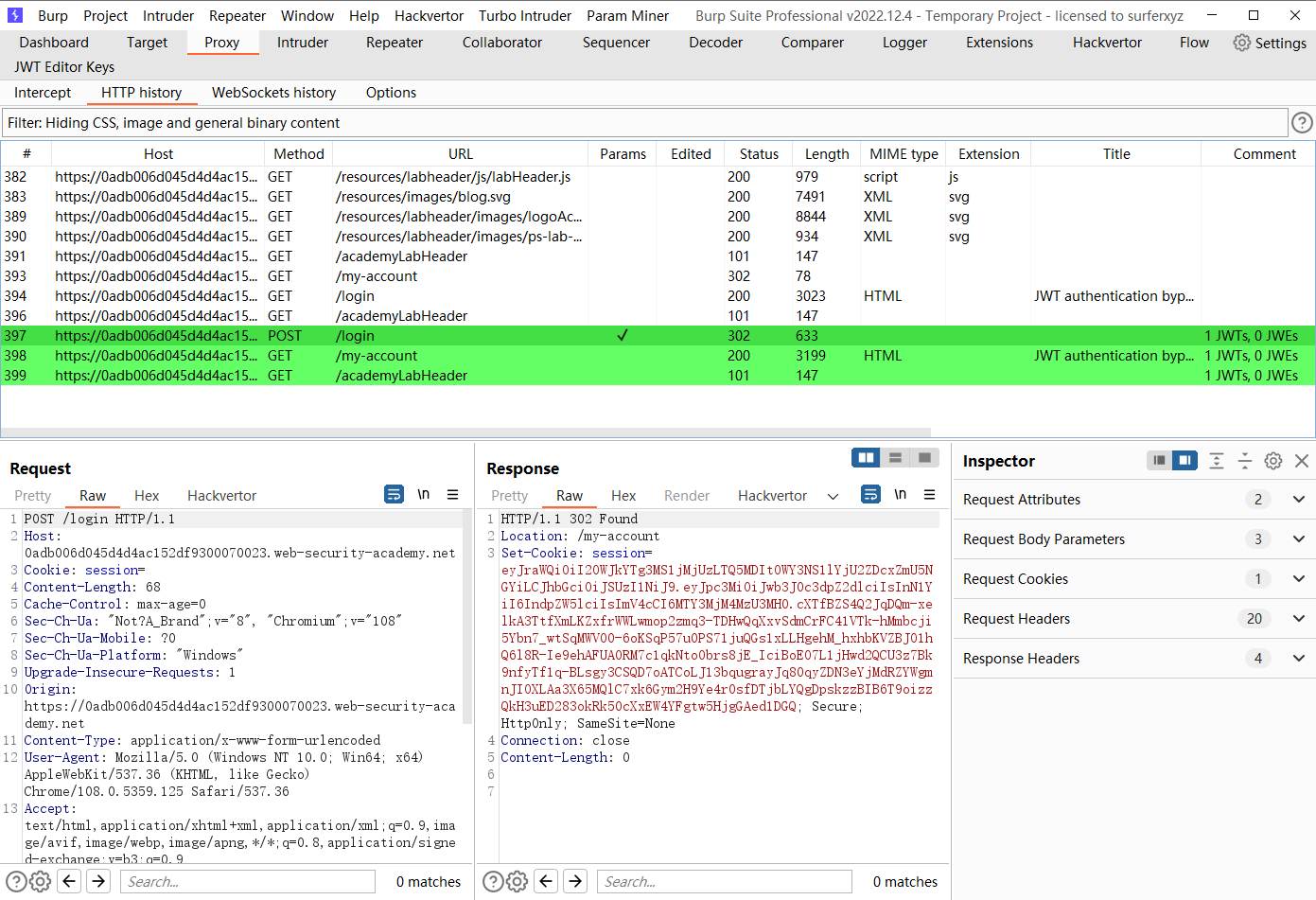This screenshot has height=900, width=1316.
Task: Expand Response Headers section
Action: [x=1299, y=659]
